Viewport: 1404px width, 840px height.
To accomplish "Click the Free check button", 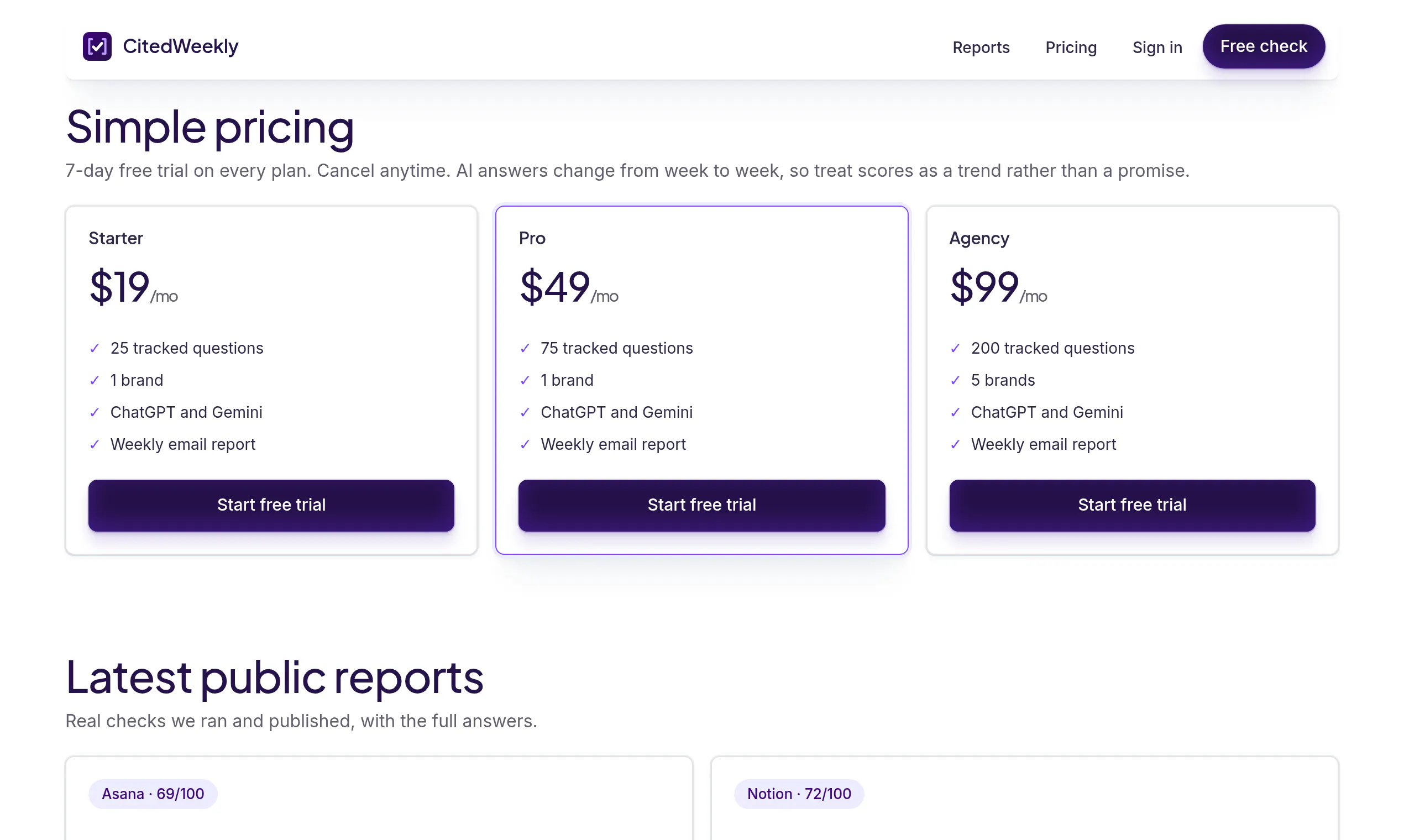I will (1263, 46).
